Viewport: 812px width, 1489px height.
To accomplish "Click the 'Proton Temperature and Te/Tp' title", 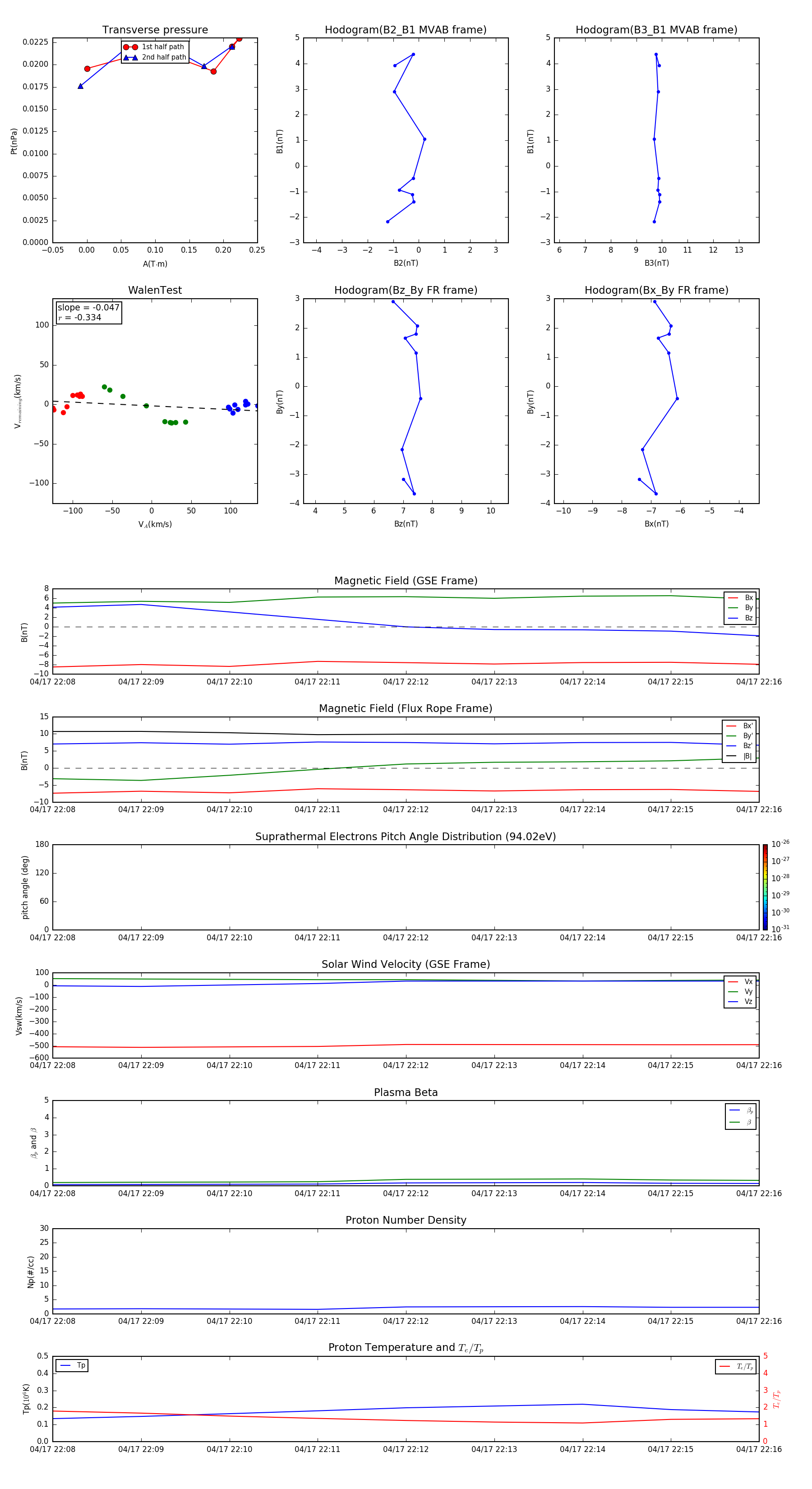I will click(406, 1348).
